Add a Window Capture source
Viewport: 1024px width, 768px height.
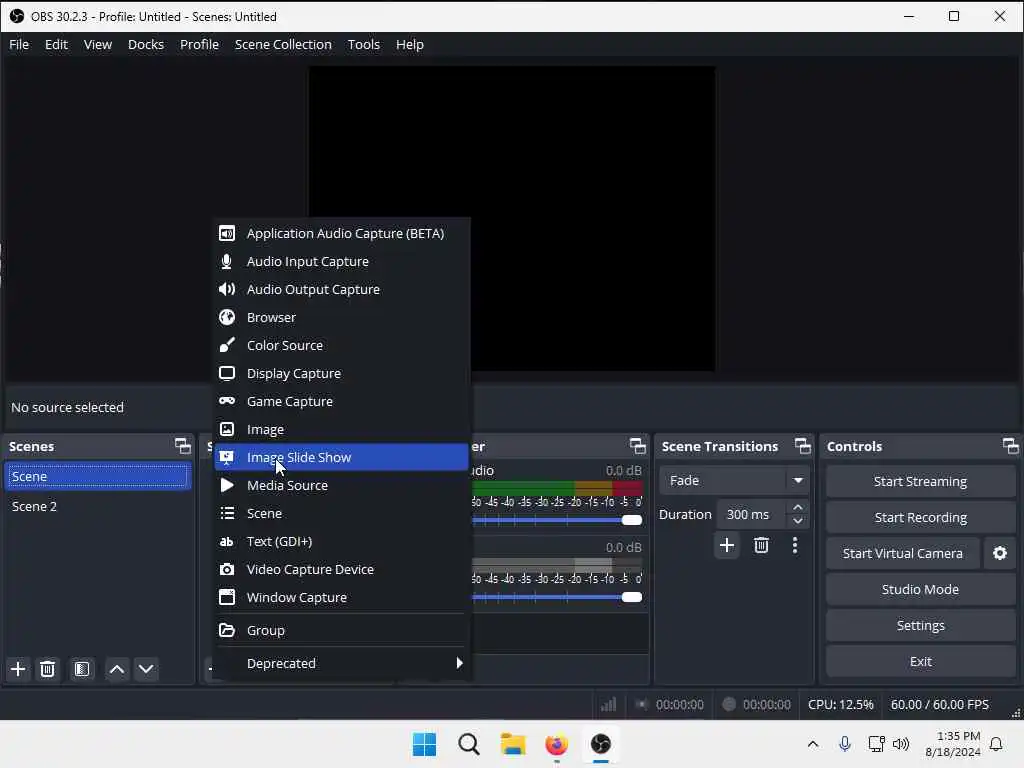(342, 598)
